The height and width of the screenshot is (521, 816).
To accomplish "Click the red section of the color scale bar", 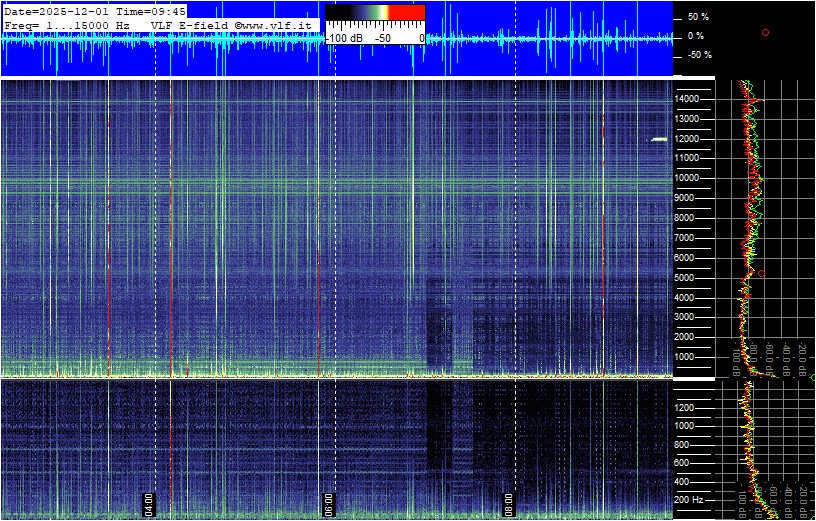I will pos(406,12).
